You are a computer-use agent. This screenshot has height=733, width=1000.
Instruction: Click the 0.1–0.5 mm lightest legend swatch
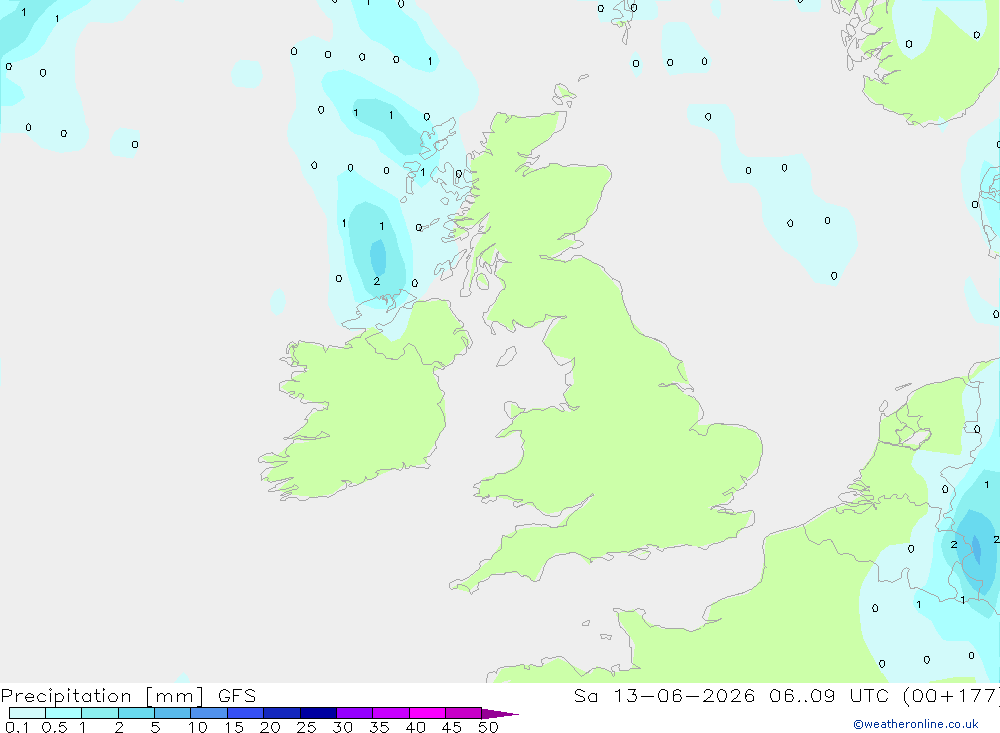[x=27, y=713]
